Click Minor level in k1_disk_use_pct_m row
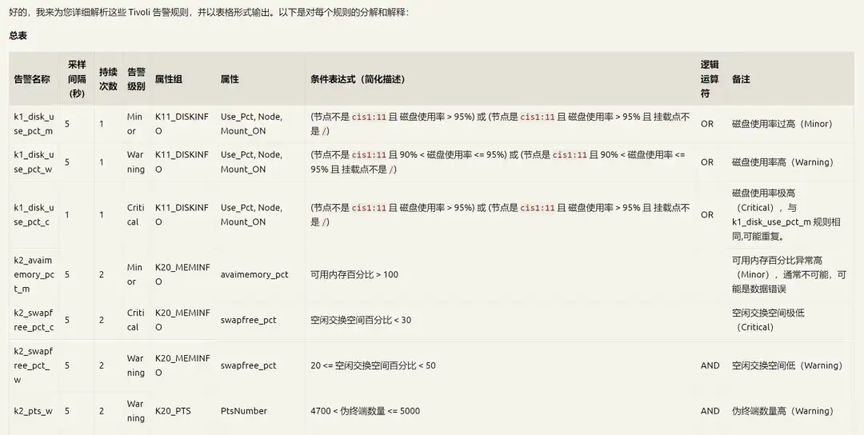Image resolution: width=864 pixels, height=435 pixels. click(136, 124)
